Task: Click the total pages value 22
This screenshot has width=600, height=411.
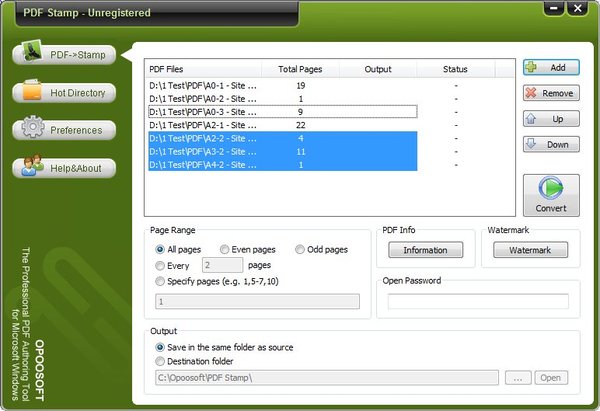Action: [x=300, y=125]
